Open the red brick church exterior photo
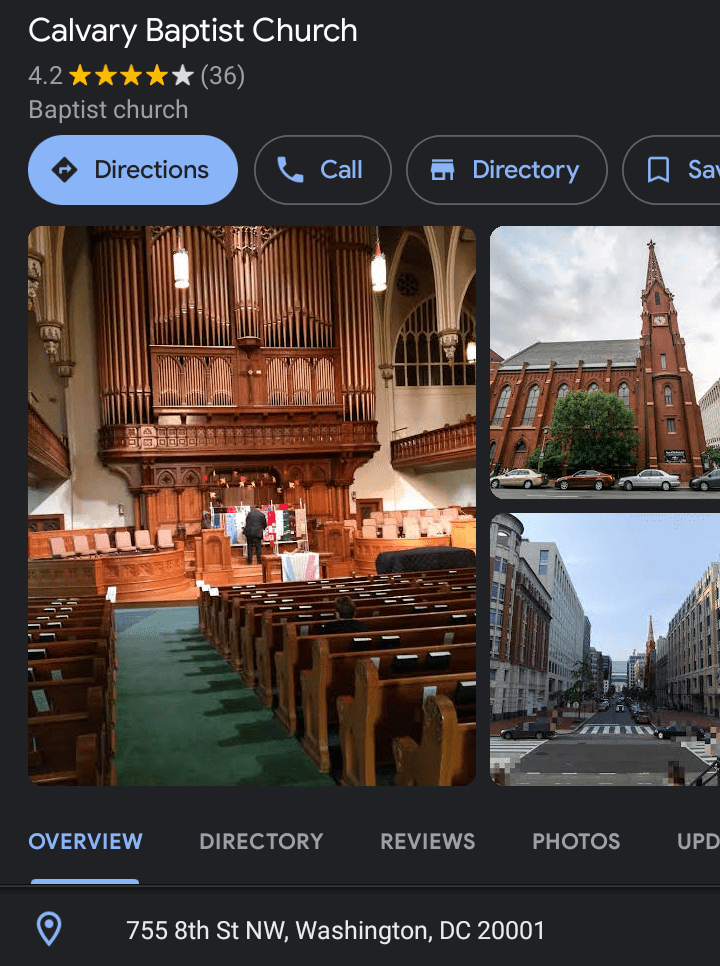This screenshot has height=966, width=720. pyautogui.click(x=604, y=362)
